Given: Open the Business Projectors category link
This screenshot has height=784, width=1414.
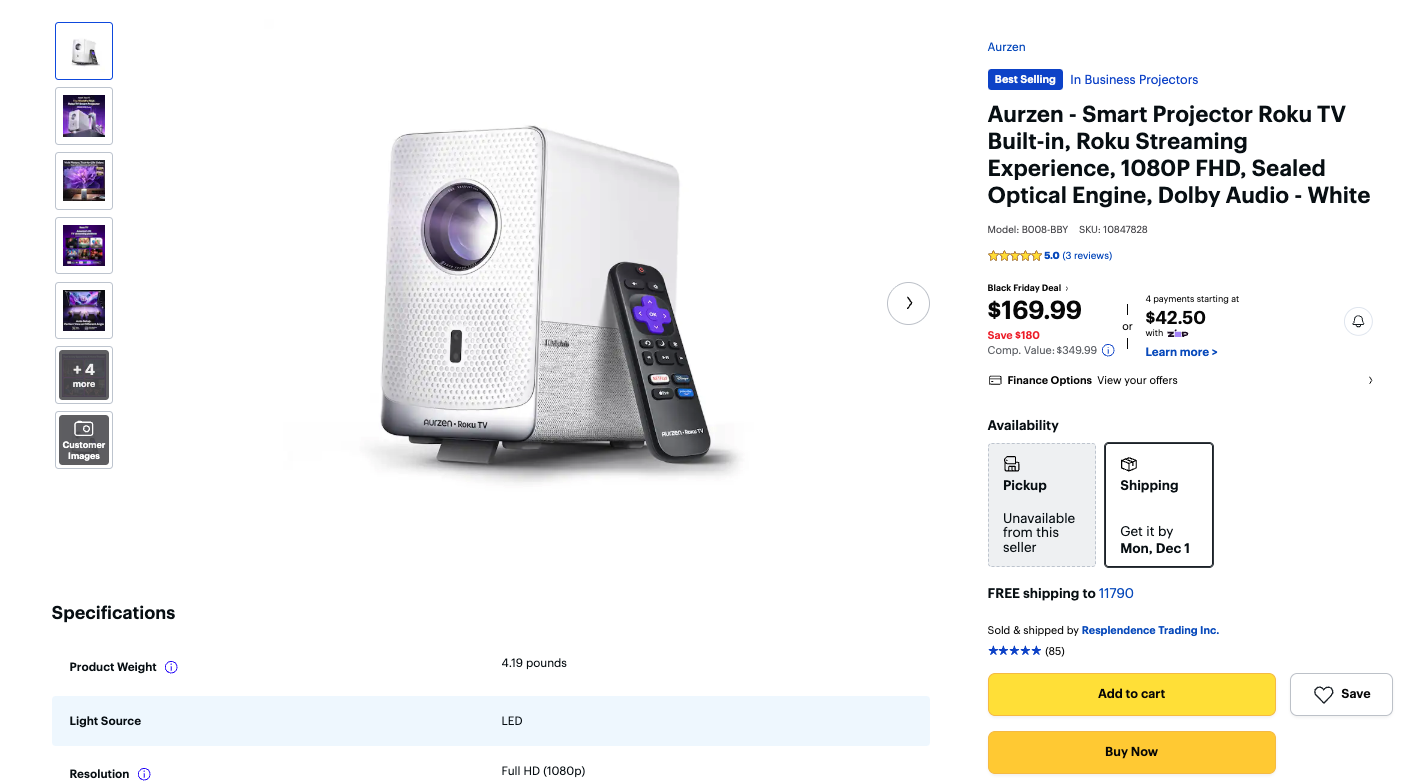Looking at the screenshot, I should [x=1133, y=80].
